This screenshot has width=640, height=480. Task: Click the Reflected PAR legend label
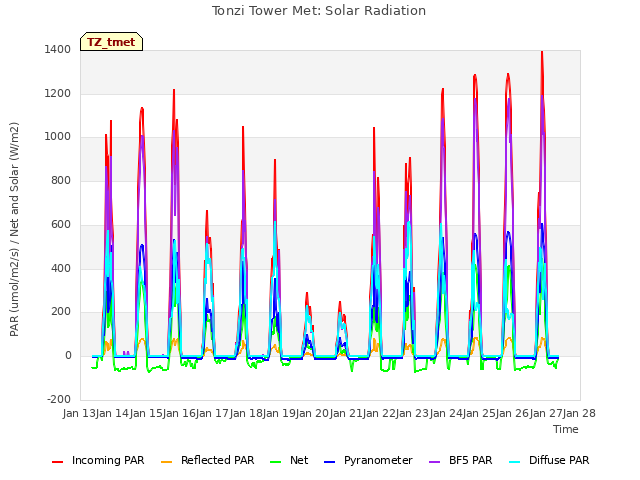pos(218,460)
